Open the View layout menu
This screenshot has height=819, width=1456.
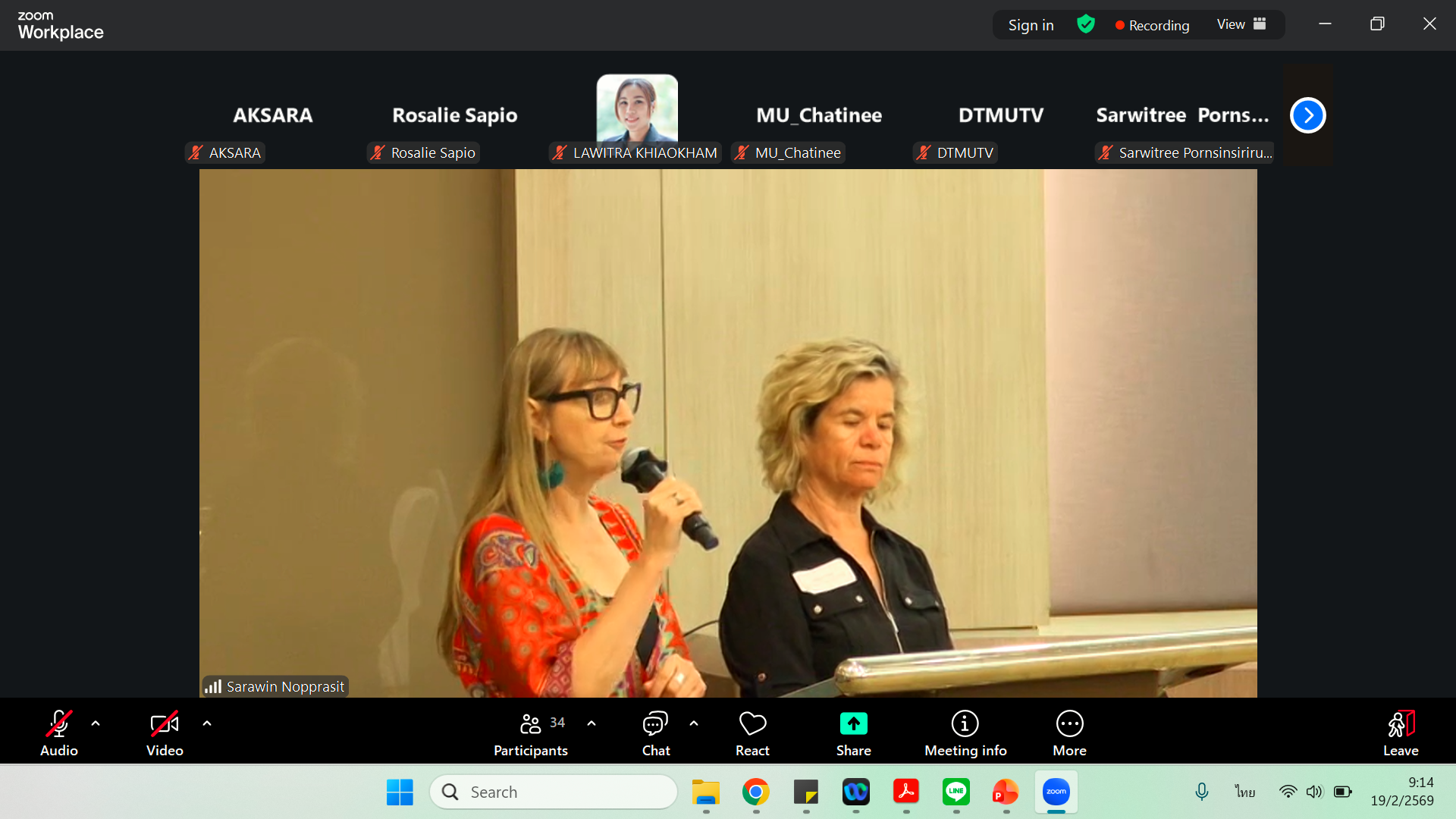tap(1241, 24)
